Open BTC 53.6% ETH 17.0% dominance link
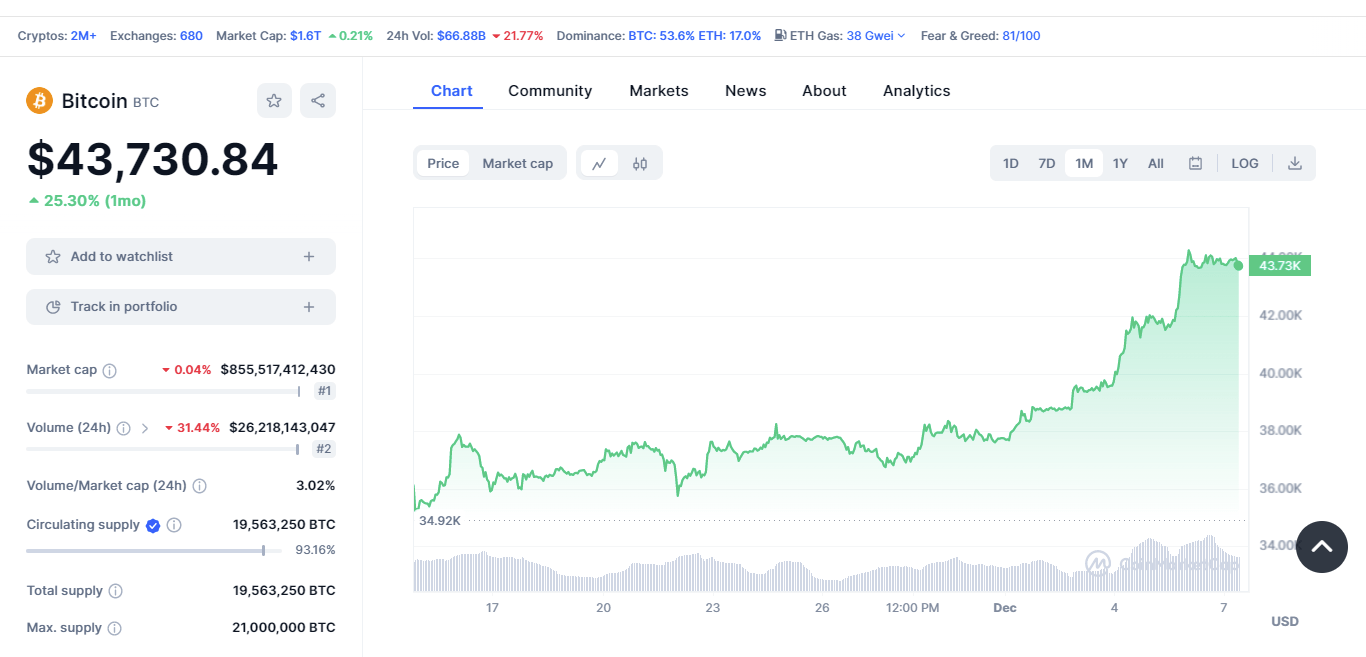Screen dimensions: 1366x657 (695, 36)
